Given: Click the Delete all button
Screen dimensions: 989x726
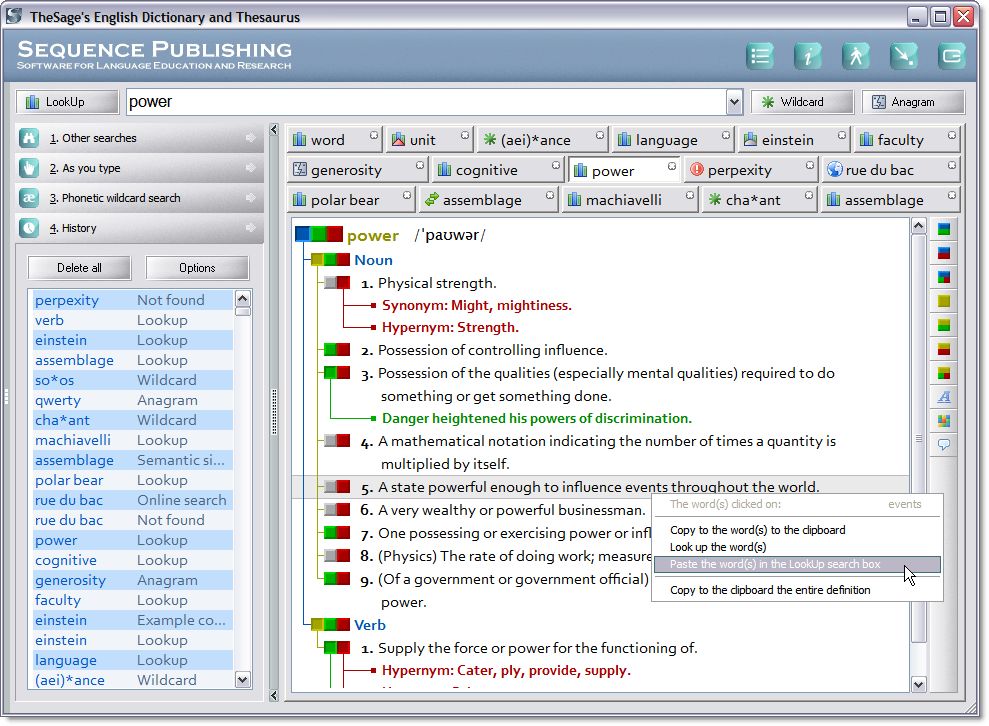Looking at the screenshot, I should tap(79, 268).
